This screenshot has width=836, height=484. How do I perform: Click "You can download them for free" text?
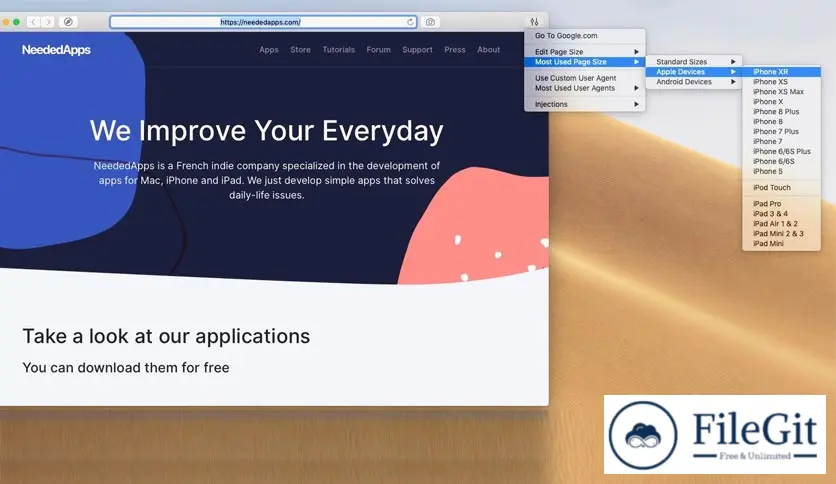coord(126,367)
